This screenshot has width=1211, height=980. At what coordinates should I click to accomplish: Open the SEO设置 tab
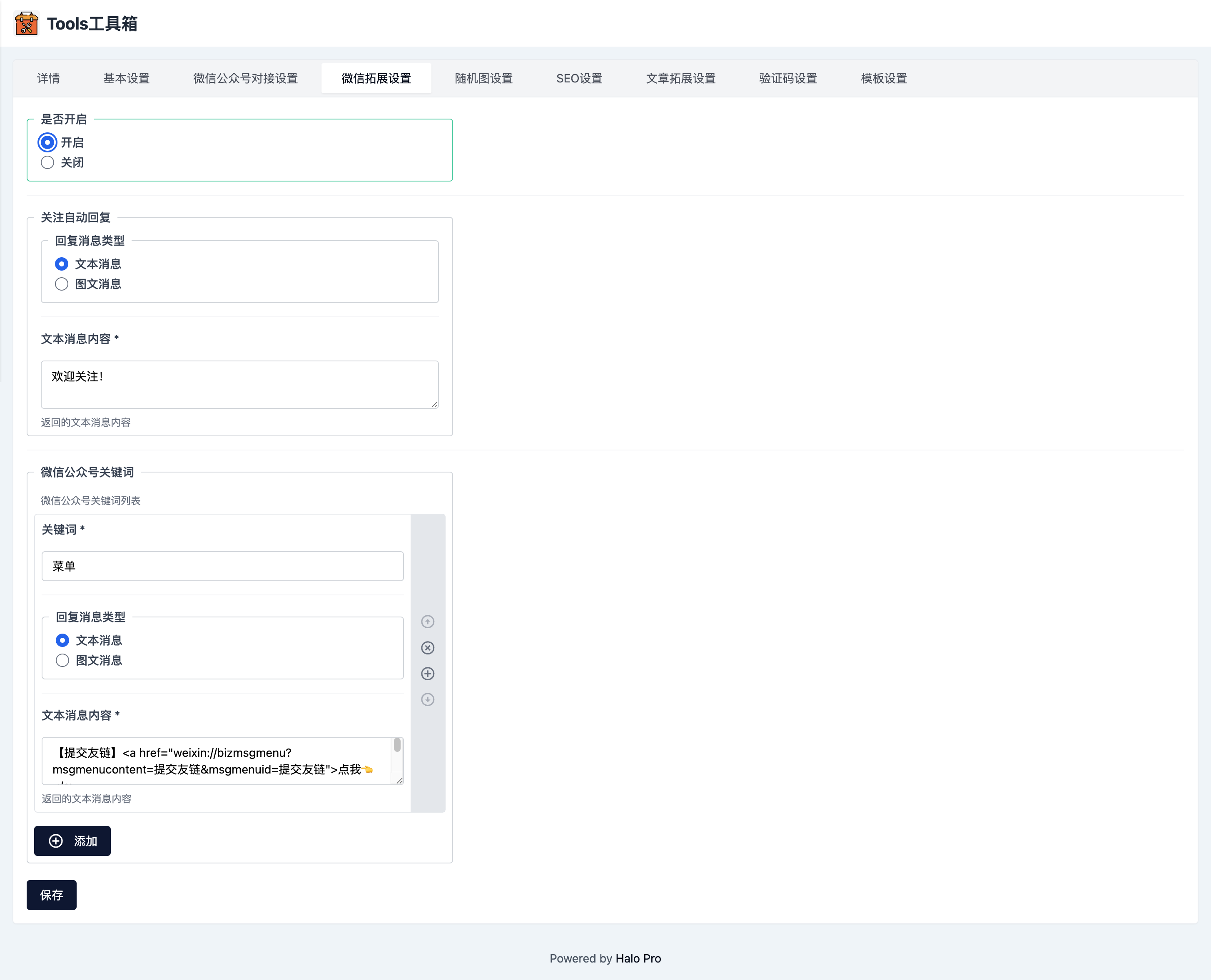tap(579, 78)
